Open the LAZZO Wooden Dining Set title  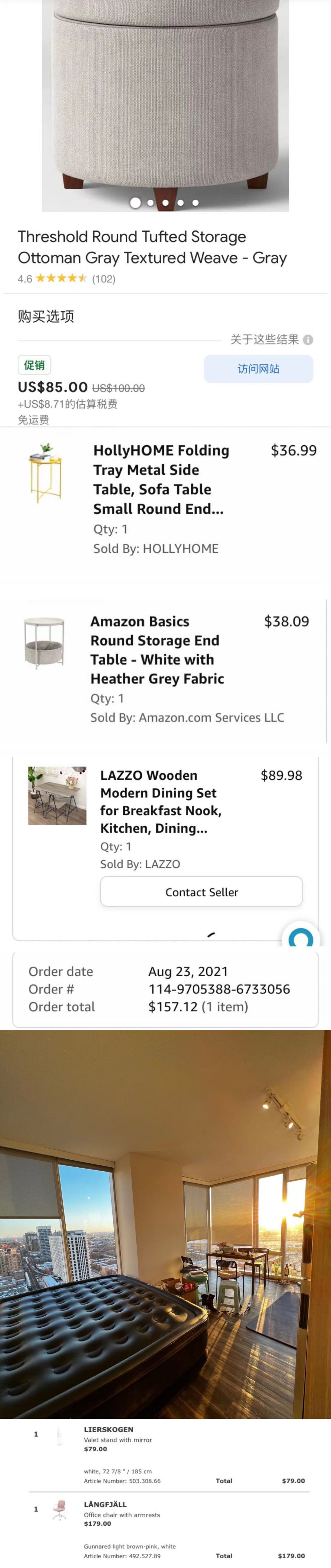tap(160, 801)
